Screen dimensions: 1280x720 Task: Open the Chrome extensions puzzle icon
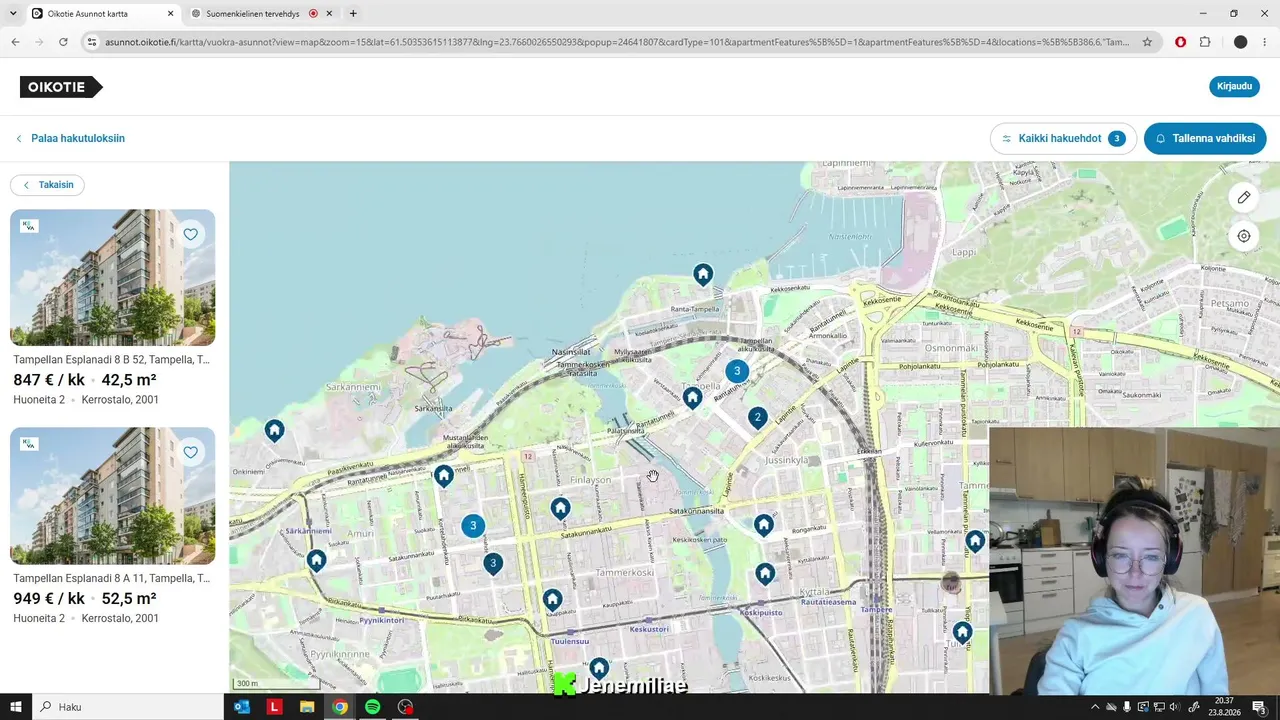point(1205,42)
